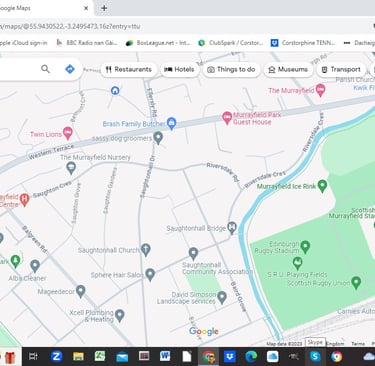
Task: Click the Edinburgh Rugby Stadium pin
Action: pyautogui.click(x=305, y=247)
